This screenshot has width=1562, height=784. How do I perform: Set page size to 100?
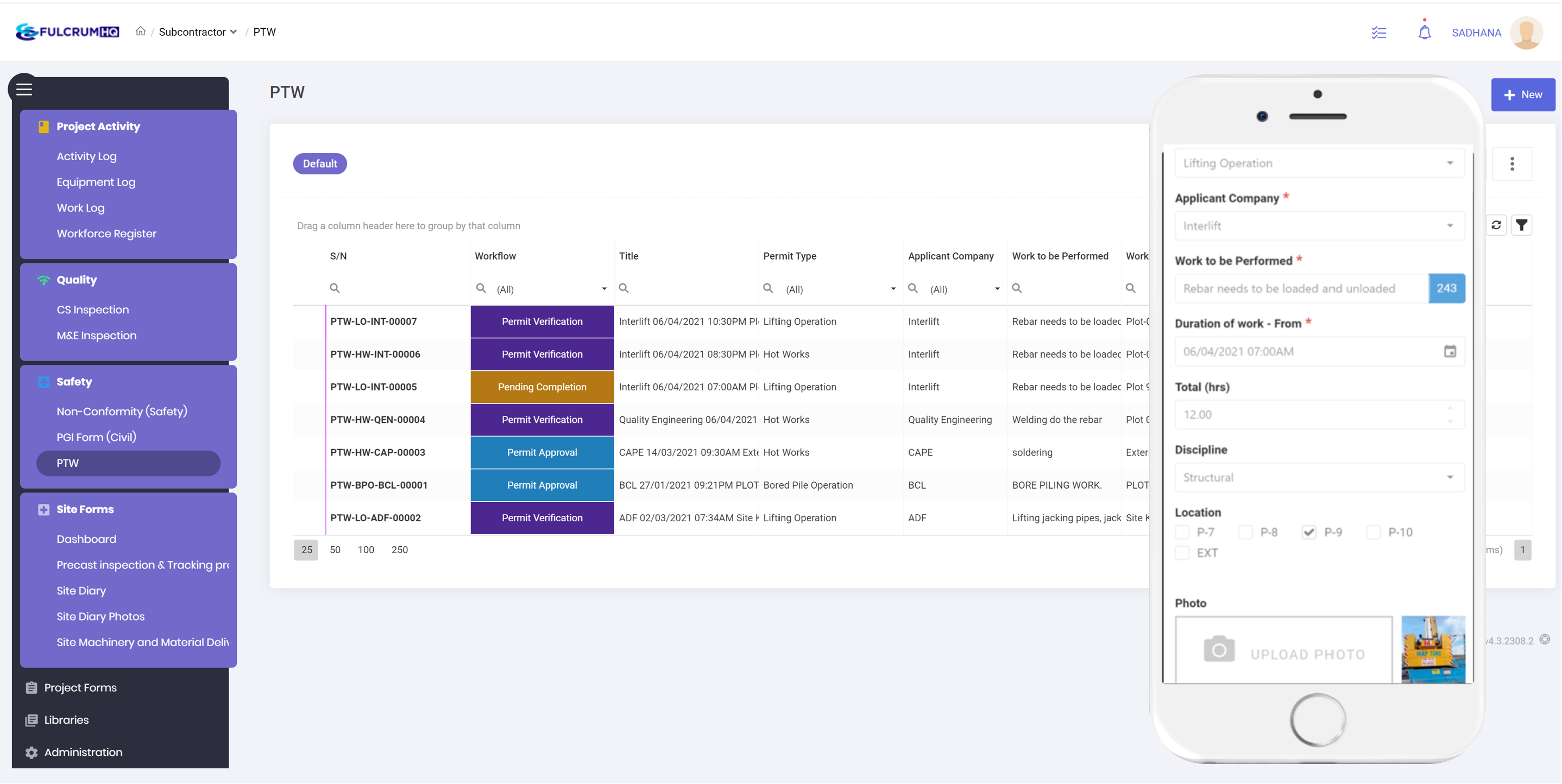pos(366,549)
